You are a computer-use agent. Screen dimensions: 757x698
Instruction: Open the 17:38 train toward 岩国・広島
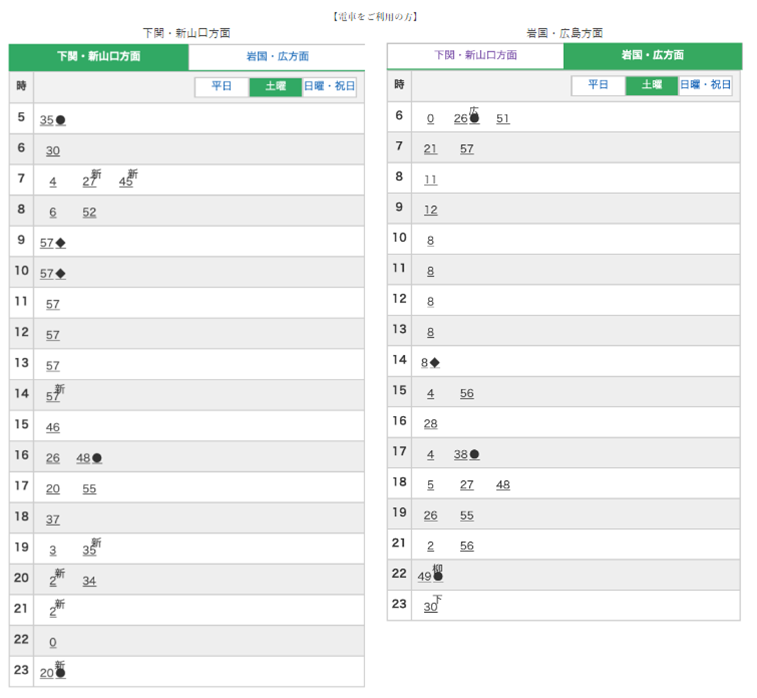coord(461,455)
